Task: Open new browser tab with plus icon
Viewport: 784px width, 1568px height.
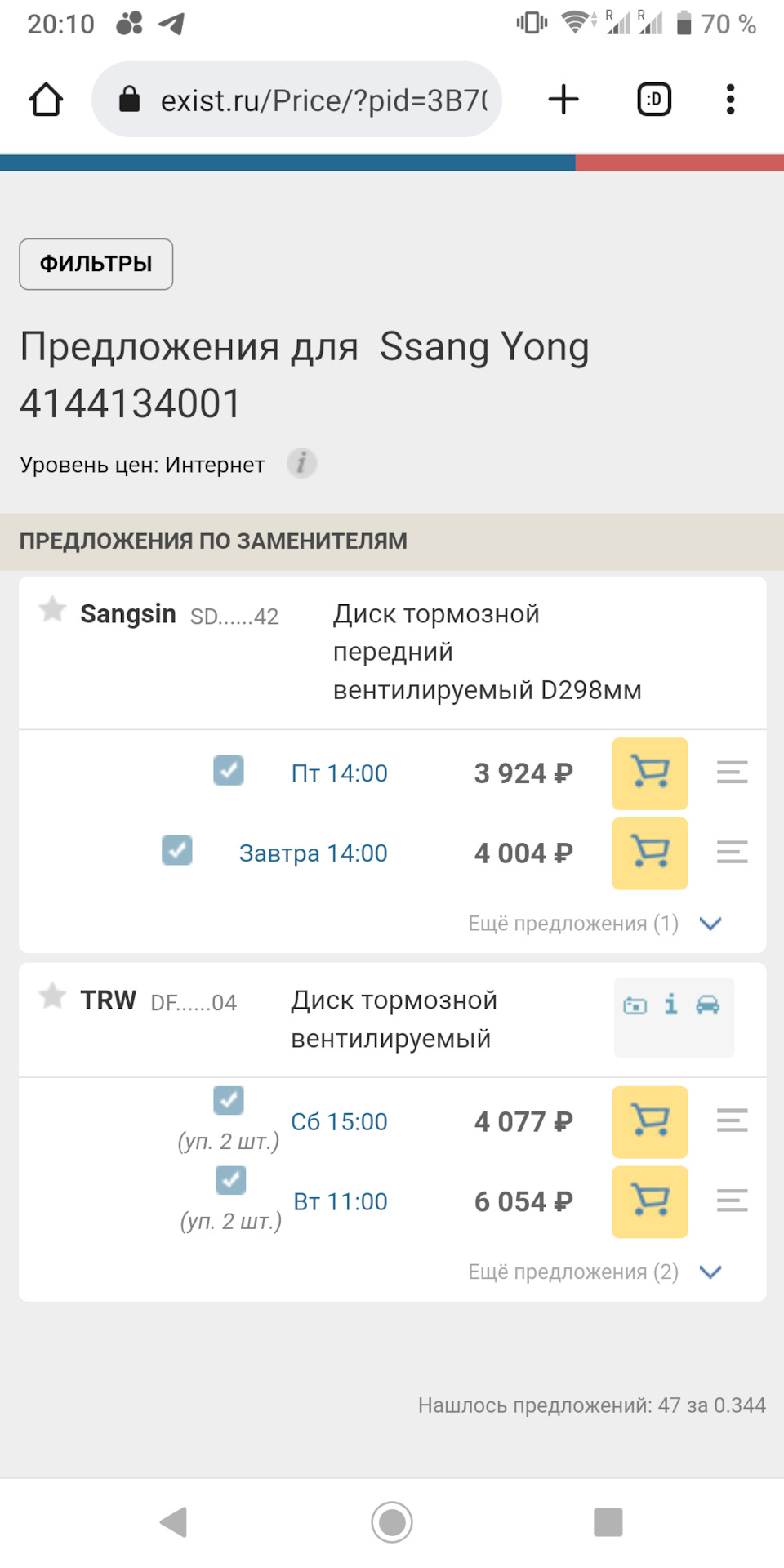Action: [x=563, y=100]
